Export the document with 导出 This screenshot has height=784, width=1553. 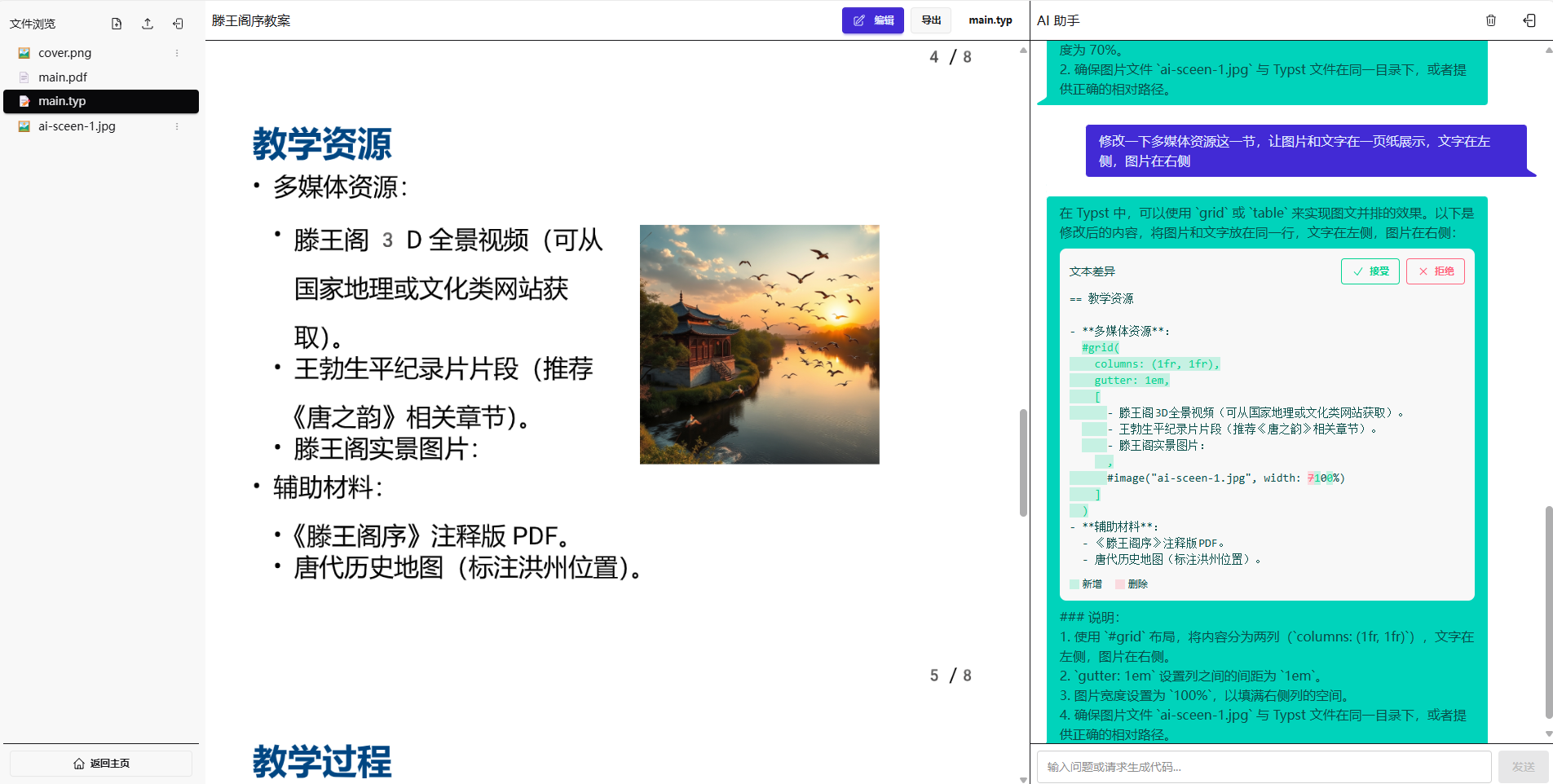pos(930,20)
